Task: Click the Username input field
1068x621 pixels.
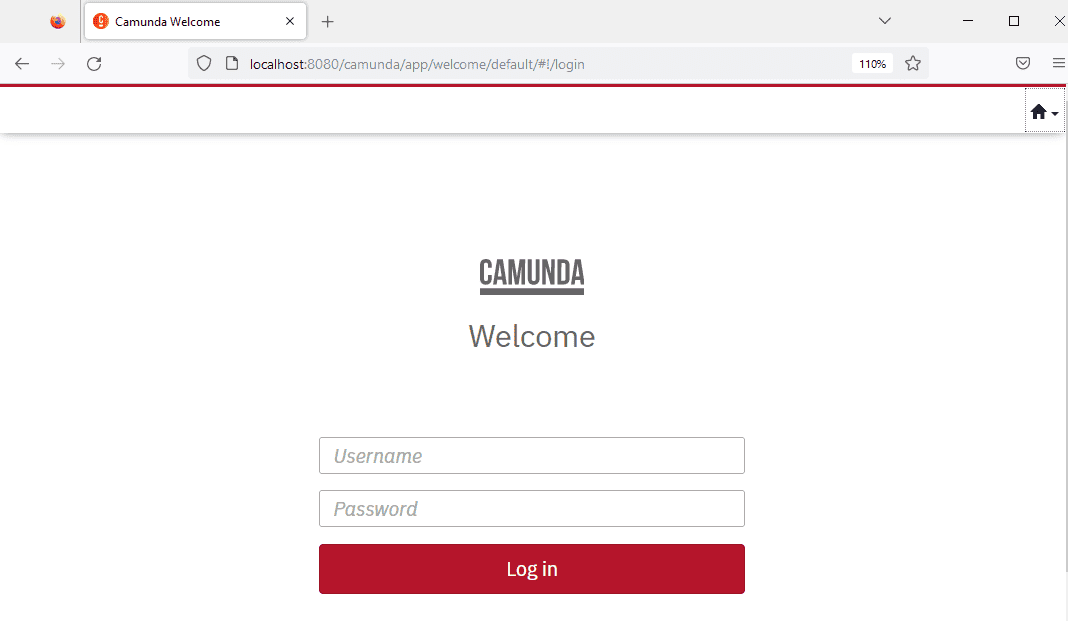Action: 531,456
